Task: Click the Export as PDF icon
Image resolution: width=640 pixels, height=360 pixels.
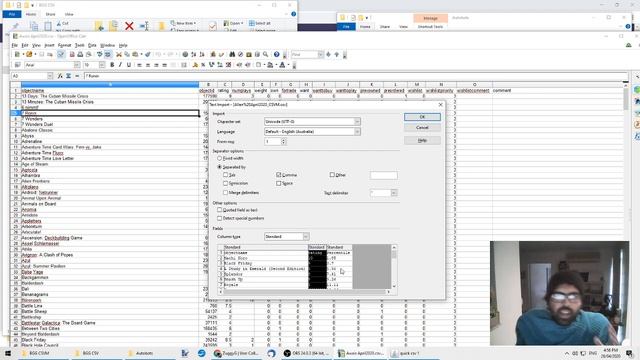Action: point(72,54)
